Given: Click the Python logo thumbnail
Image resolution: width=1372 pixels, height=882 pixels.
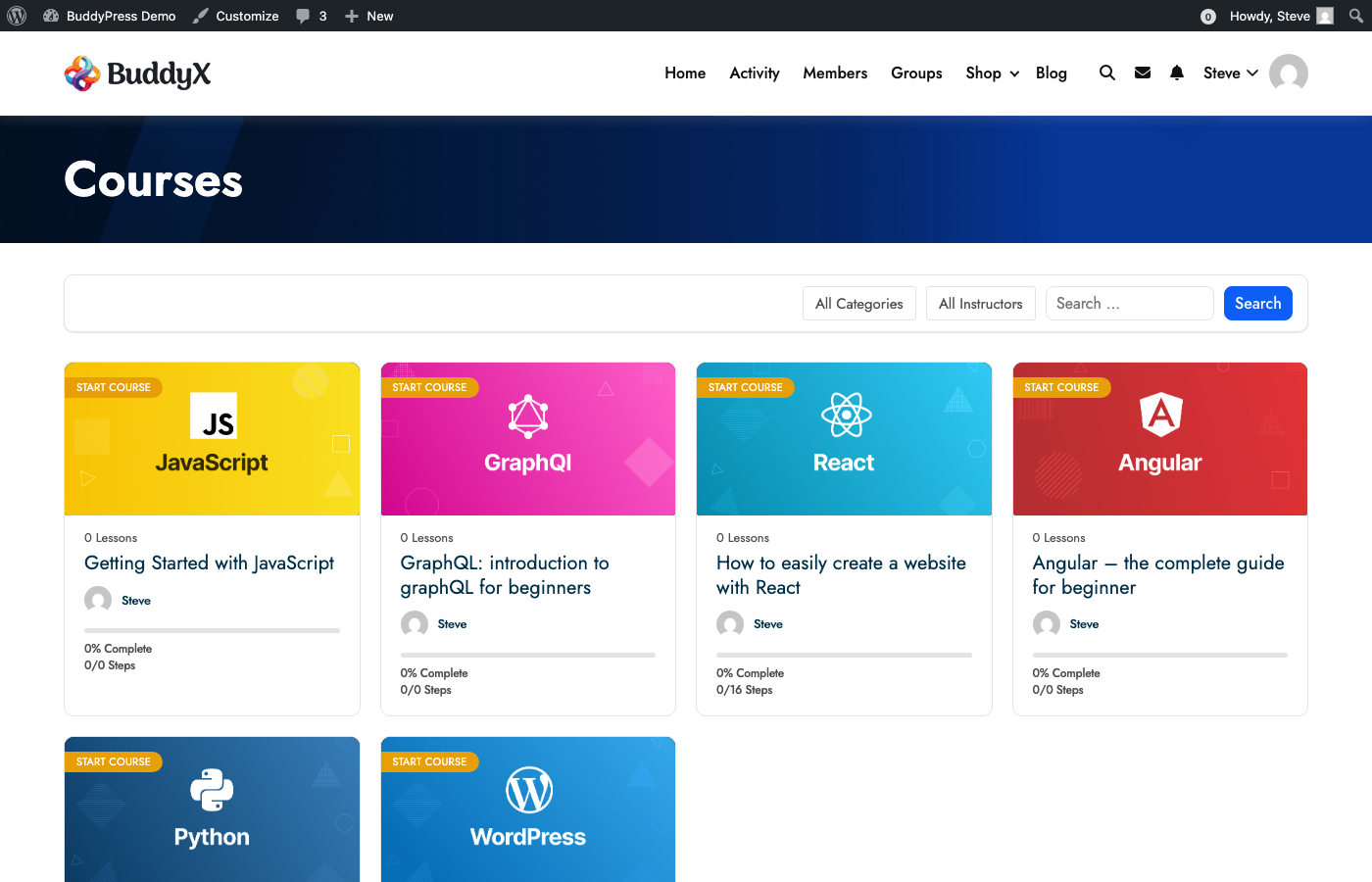Looking at the screenshot, I should 212,789.
